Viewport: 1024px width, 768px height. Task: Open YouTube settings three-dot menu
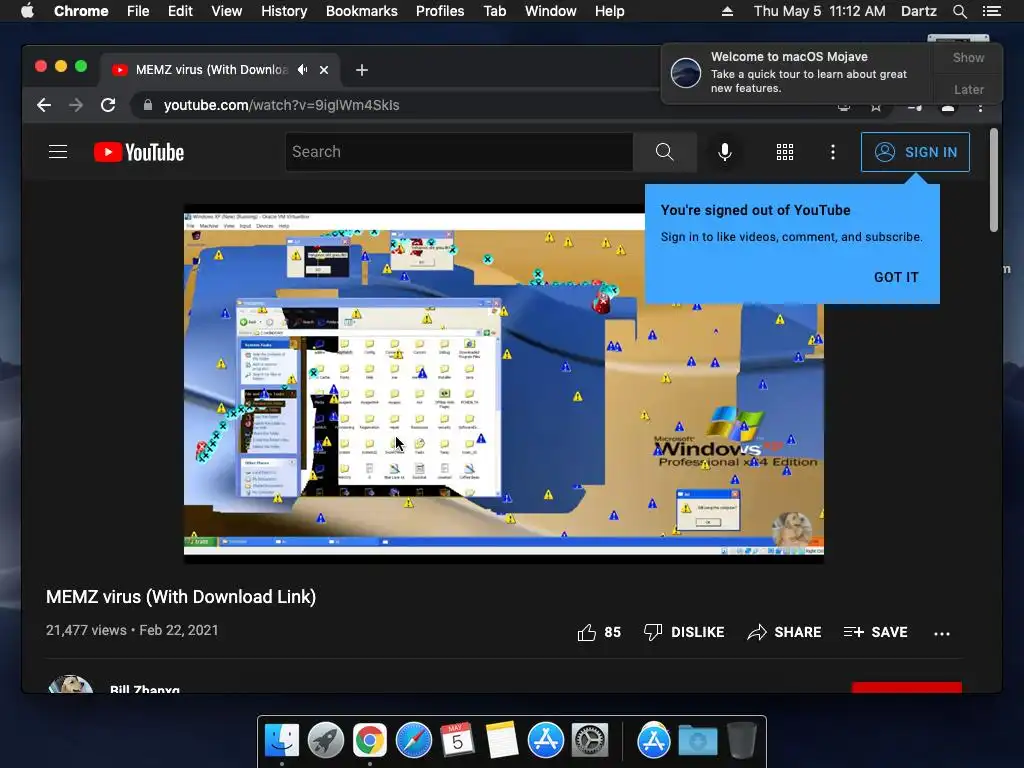[x=833, y=152]
